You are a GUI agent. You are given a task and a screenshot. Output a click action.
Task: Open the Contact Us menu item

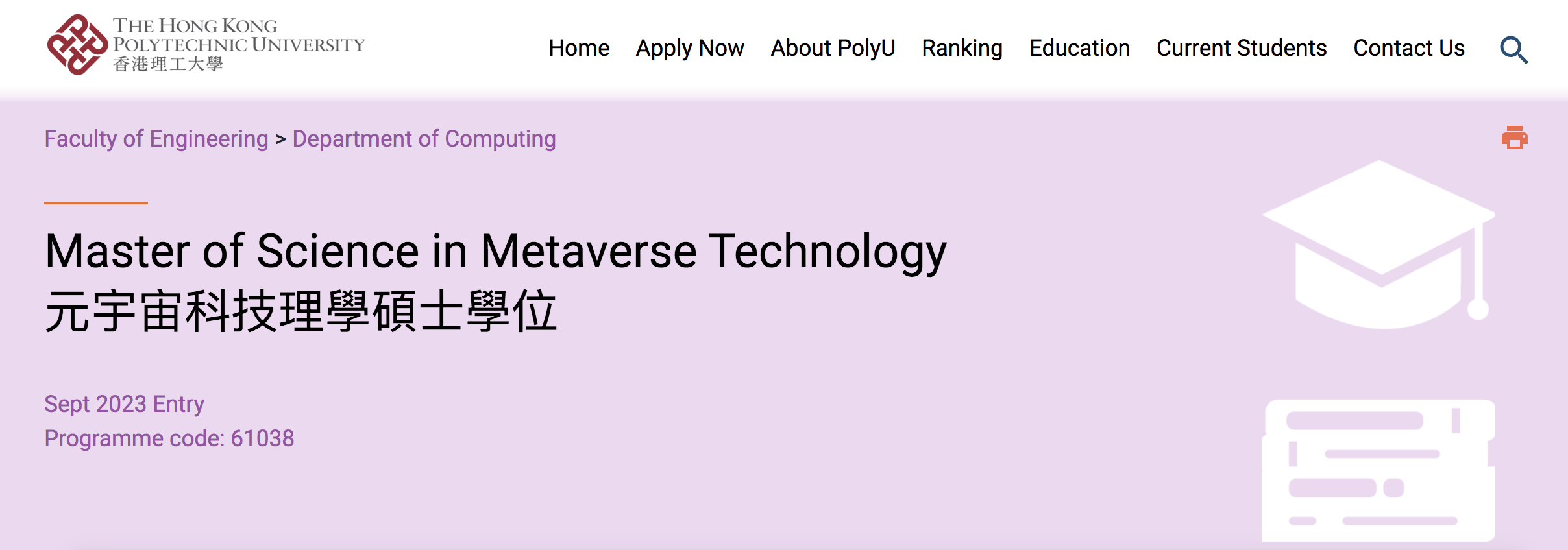point(1409,48)
